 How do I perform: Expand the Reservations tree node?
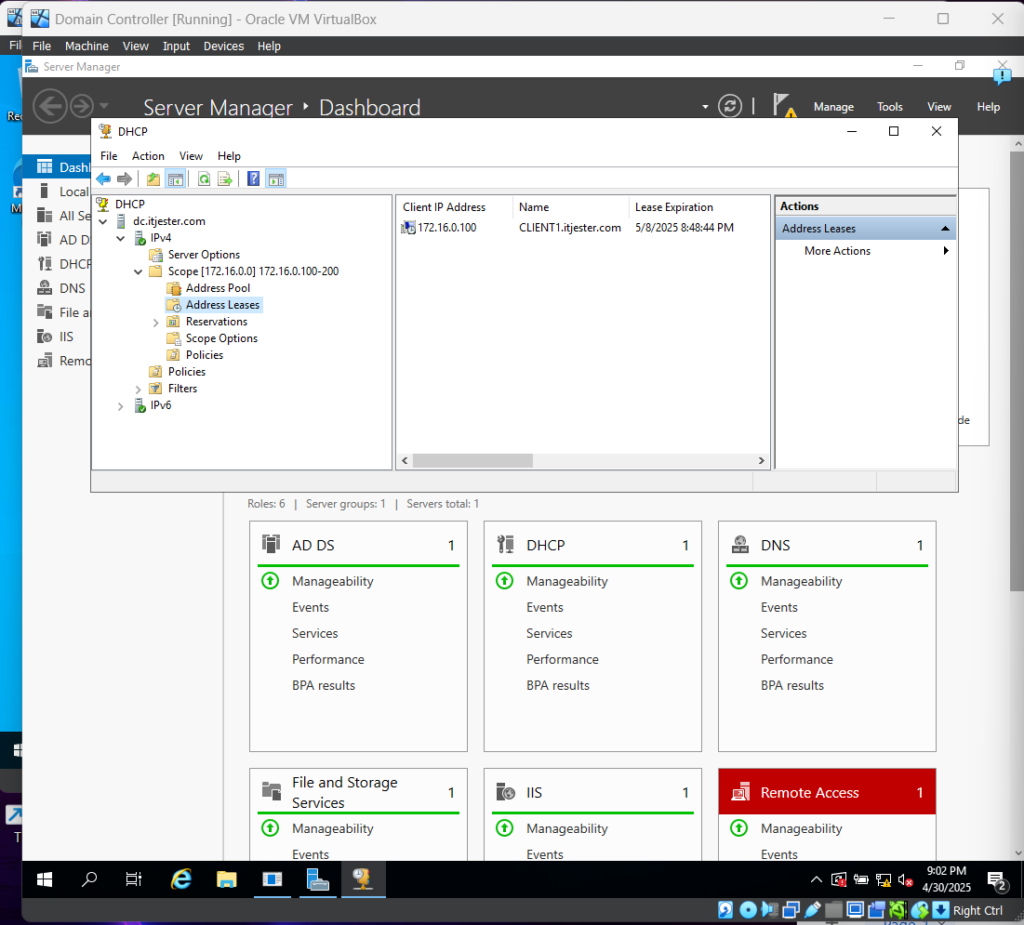click(155, 322)
